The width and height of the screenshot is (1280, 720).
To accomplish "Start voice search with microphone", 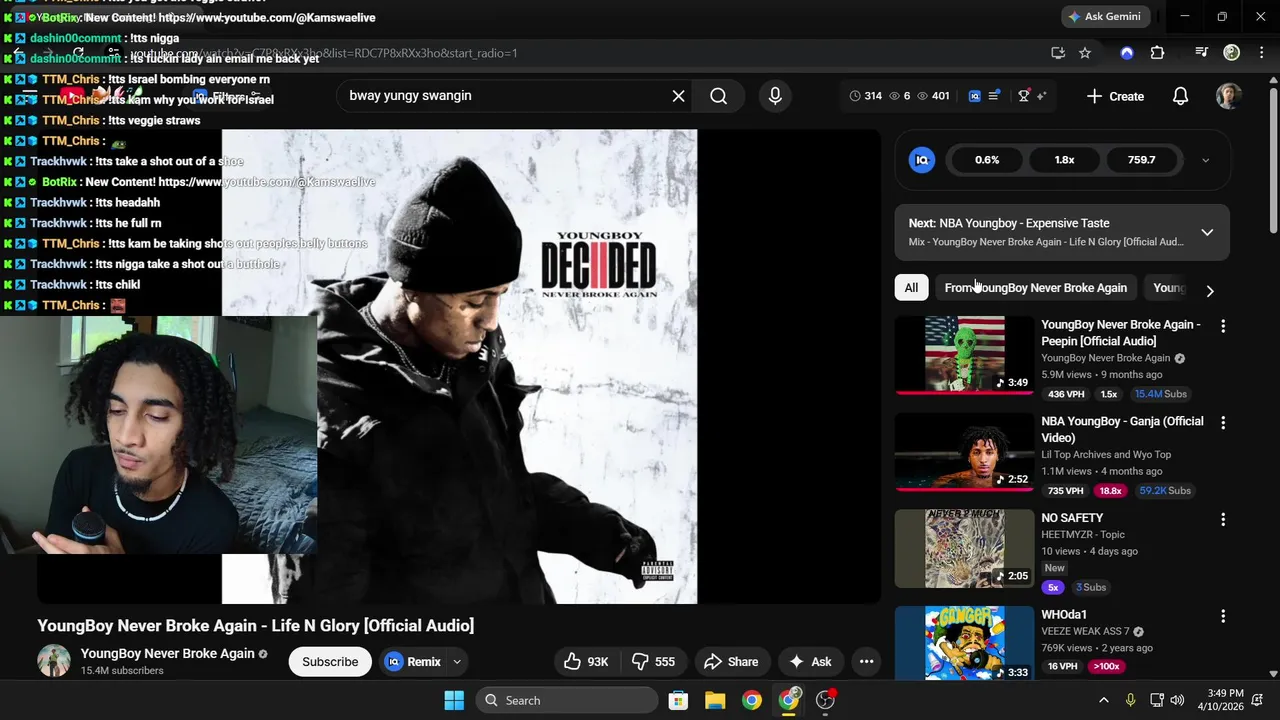I will 775,96.
